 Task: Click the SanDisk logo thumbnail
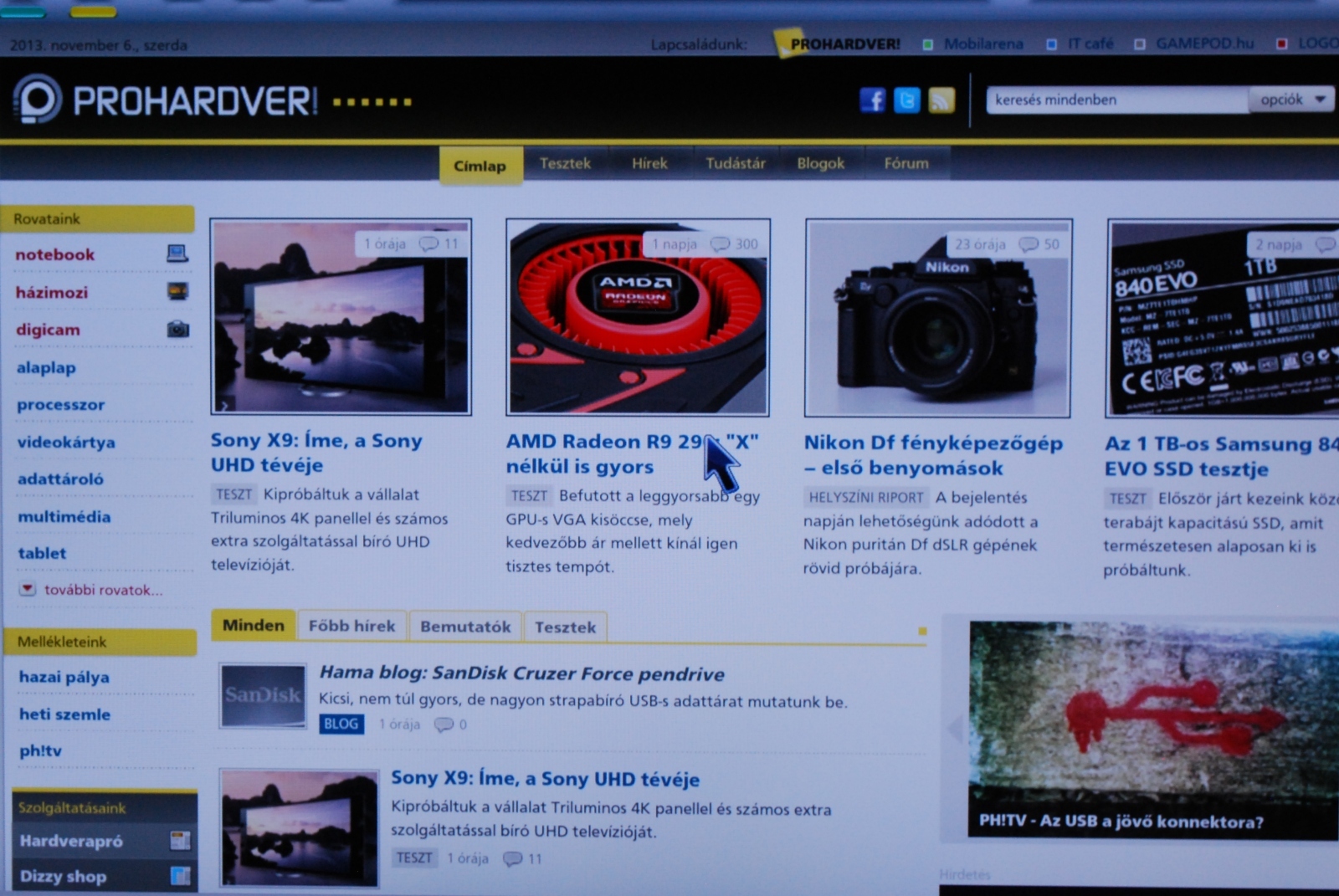tap(263, 695)
